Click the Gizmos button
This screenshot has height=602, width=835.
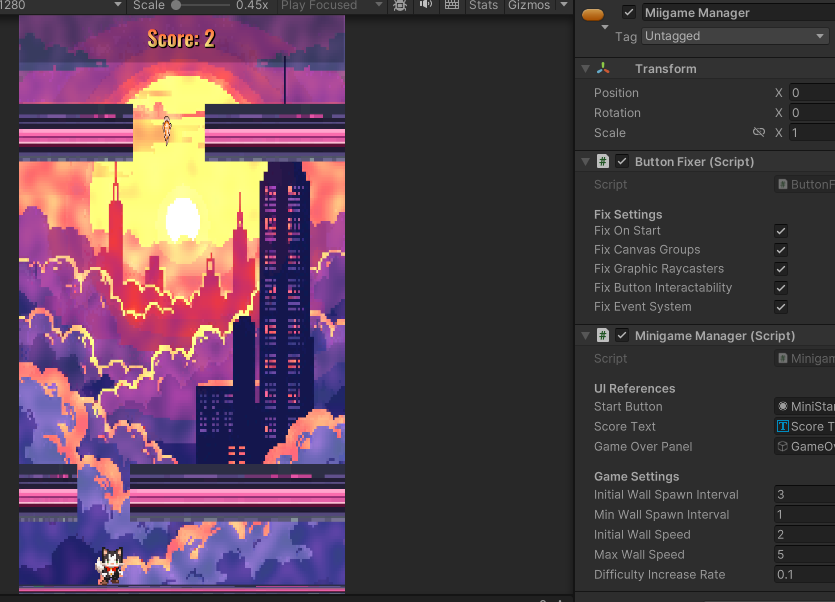[529, 5]
